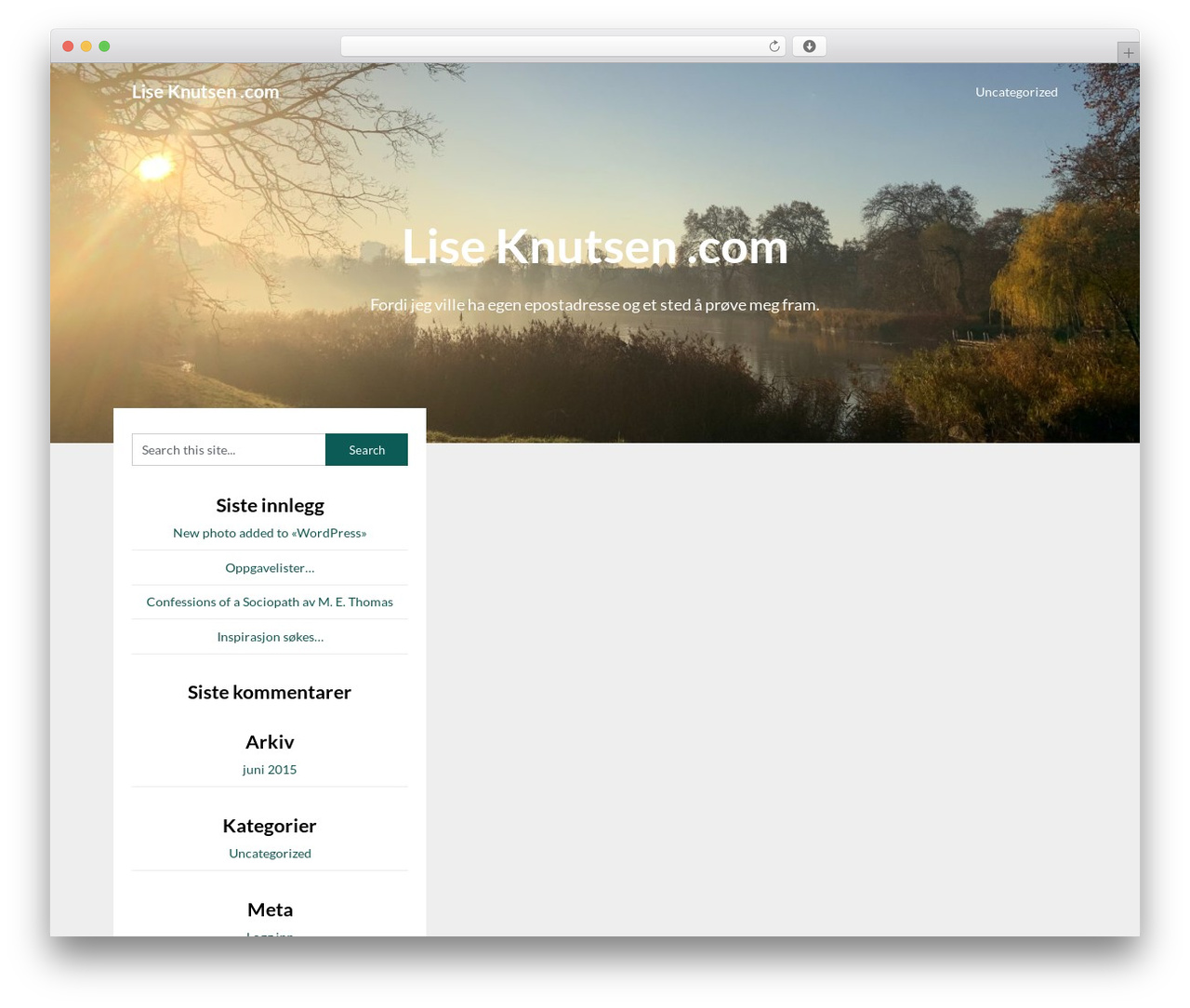Maximize the window with green button
The height and width of the screenshot is (1008, 1190).
[x=104, y=46]
